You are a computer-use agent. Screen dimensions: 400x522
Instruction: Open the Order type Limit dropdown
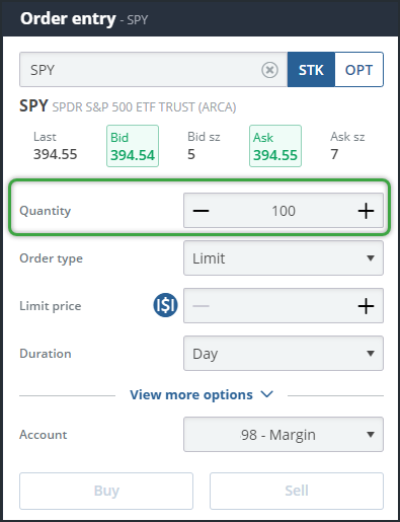283,258
